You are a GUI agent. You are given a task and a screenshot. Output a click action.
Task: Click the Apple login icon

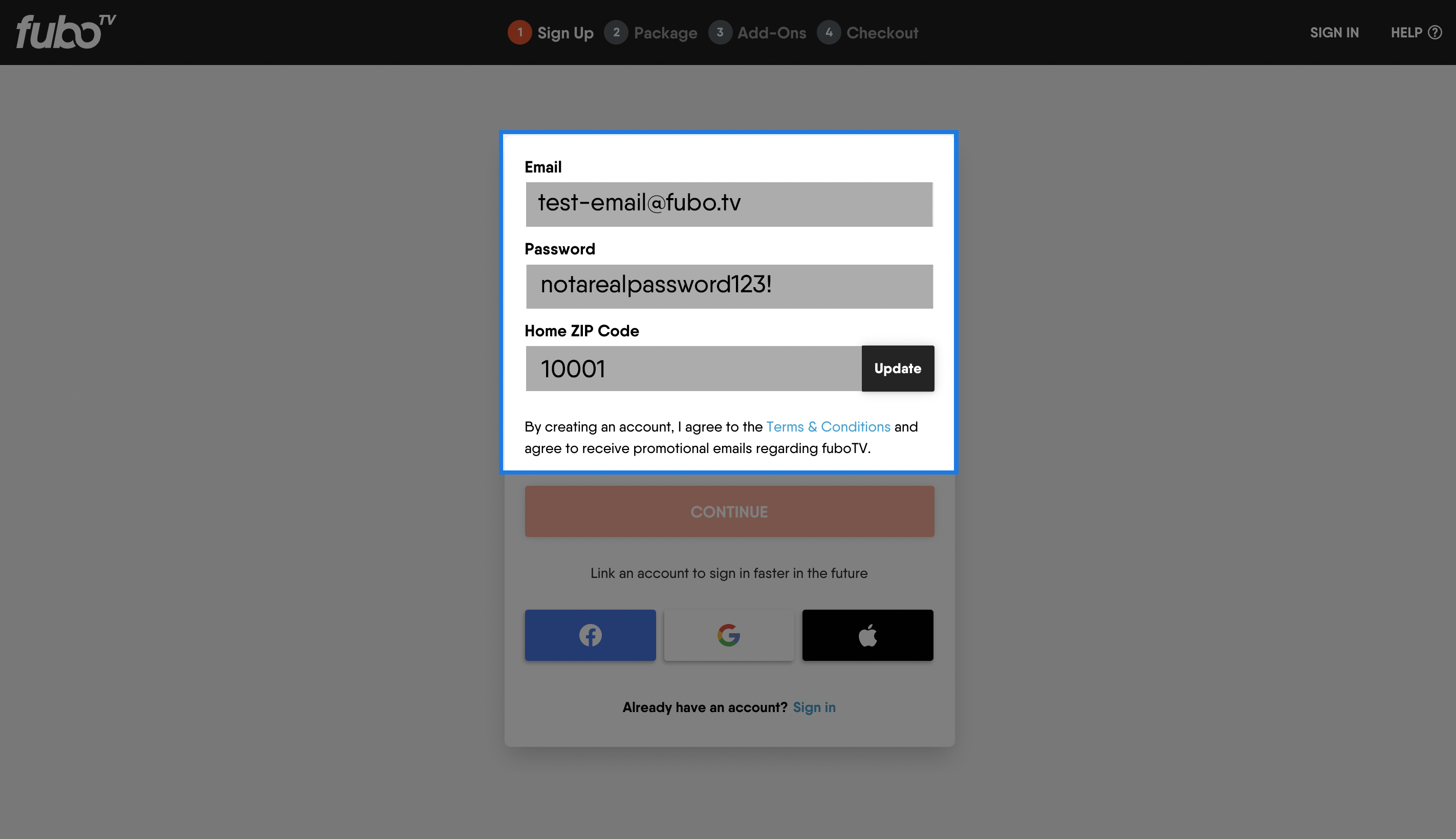click(x=867, y=634)
